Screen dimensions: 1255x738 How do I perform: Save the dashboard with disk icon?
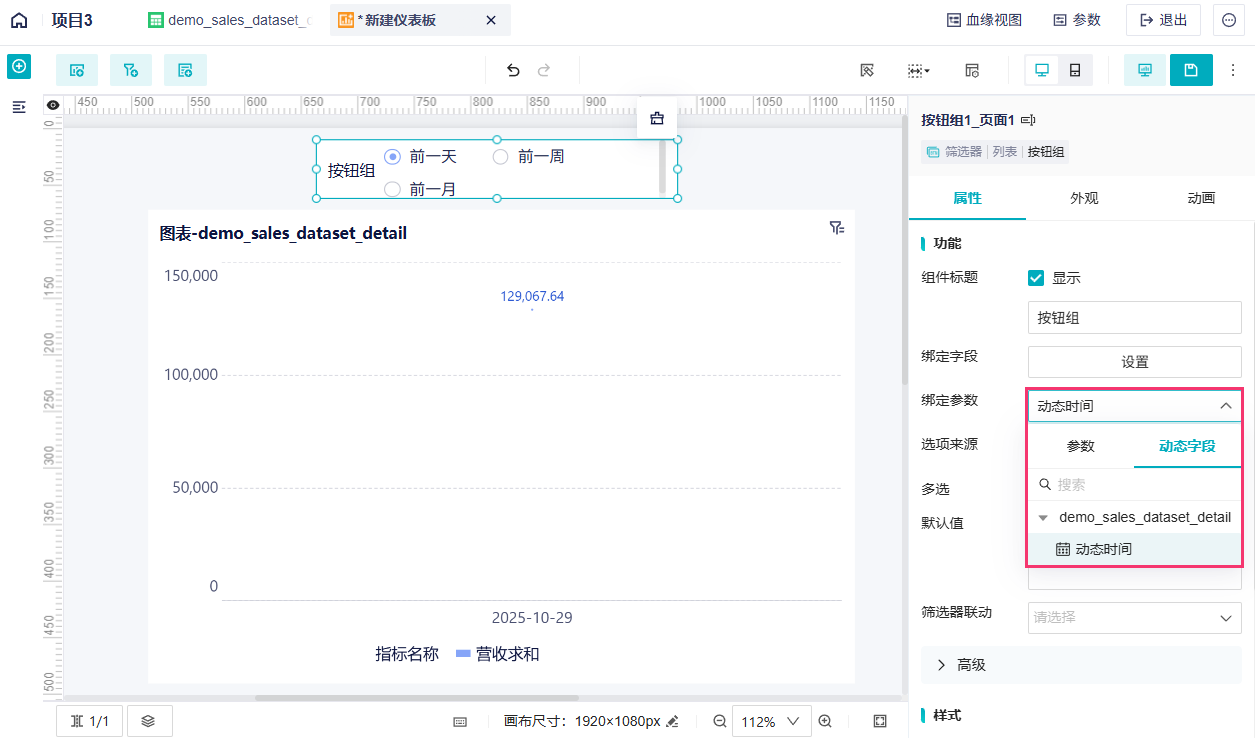[1191, 70]
